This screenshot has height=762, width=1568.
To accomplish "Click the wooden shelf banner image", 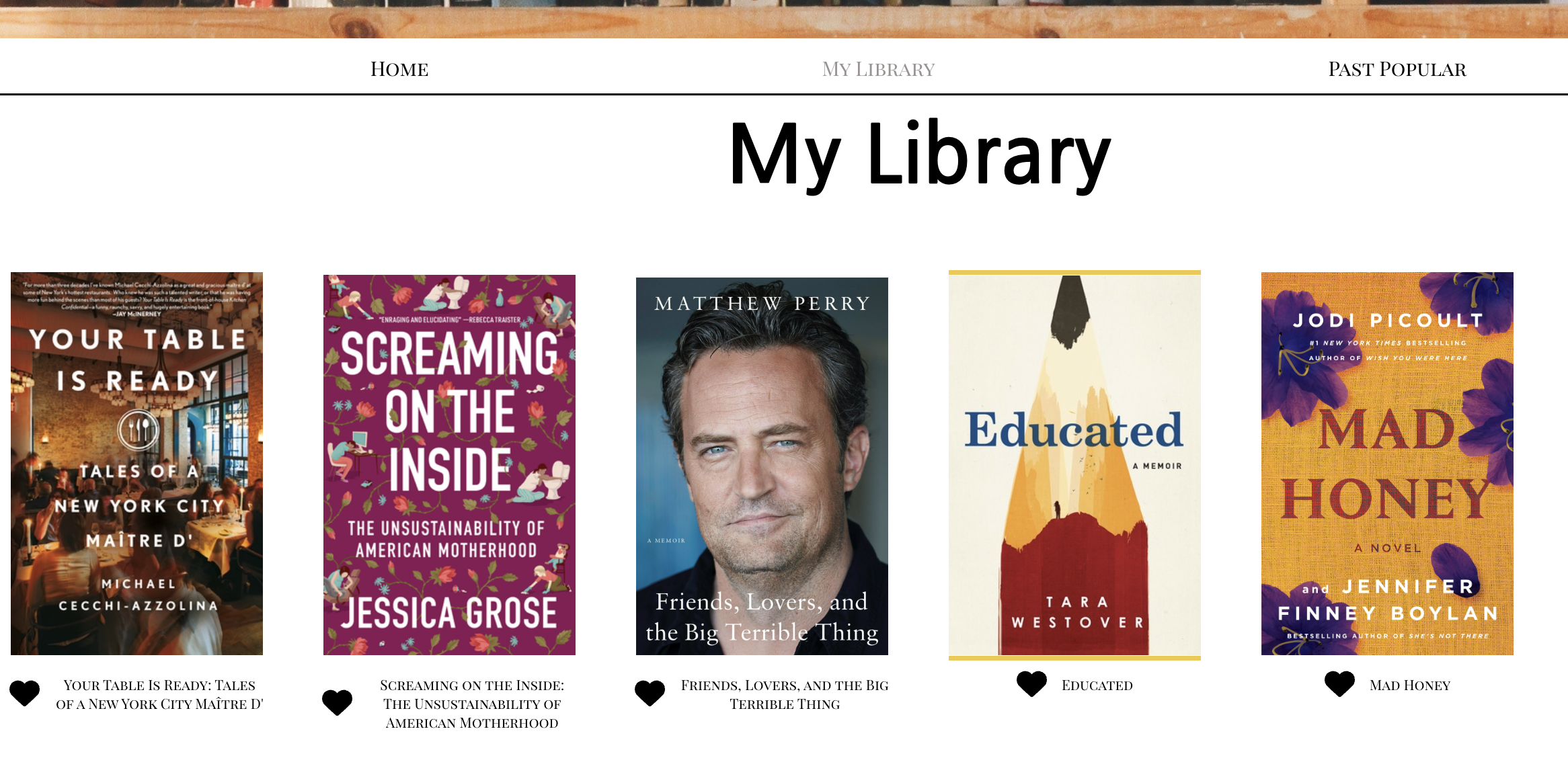I will tap(784, 19).
